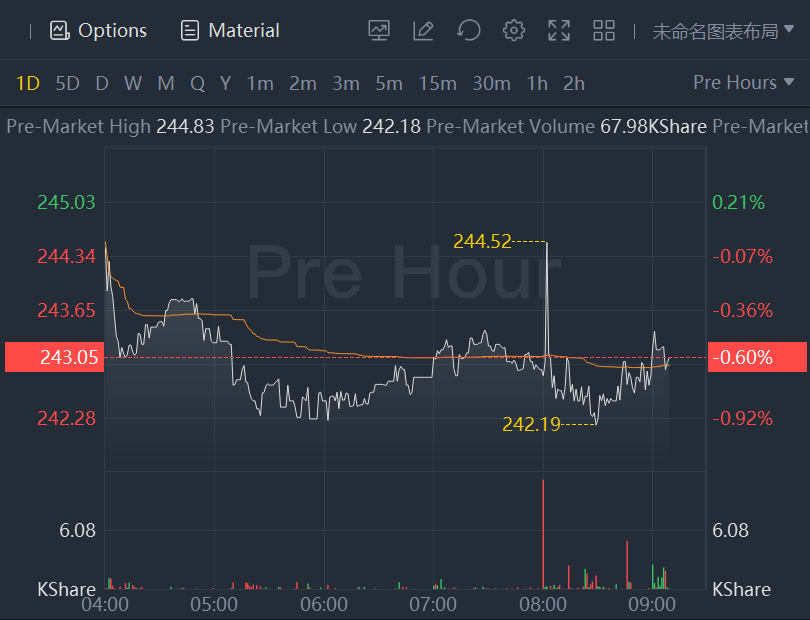
Task: Open the Material section
Action: pyautogui.click(x=230, y=31)
